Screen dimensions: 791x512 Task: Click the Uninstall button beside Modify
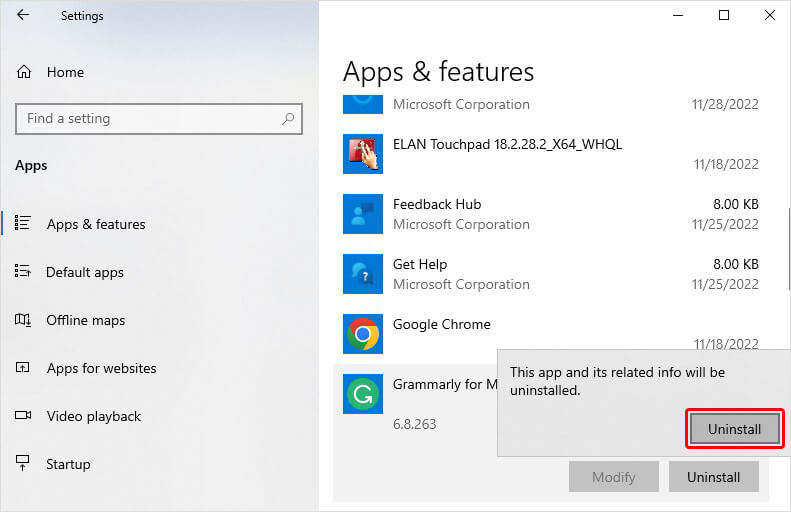tap(713, 477)
